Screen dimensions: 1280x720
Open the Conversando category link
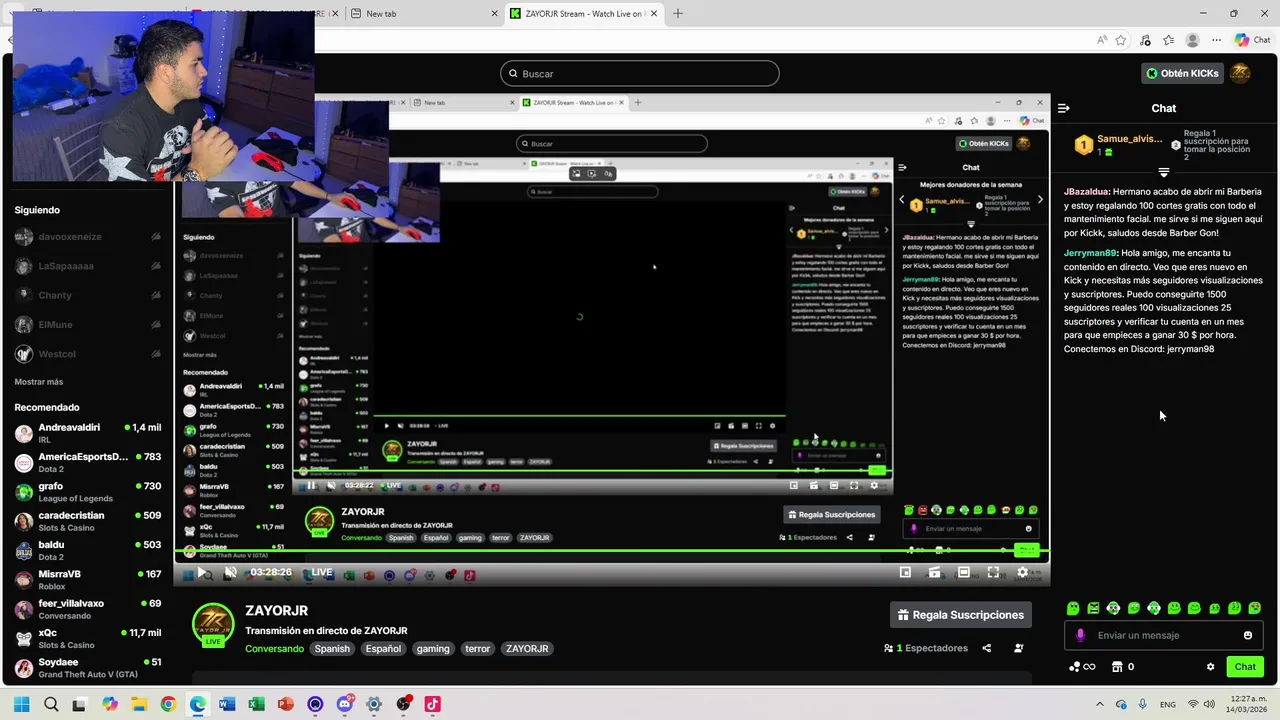click(274, 649)
